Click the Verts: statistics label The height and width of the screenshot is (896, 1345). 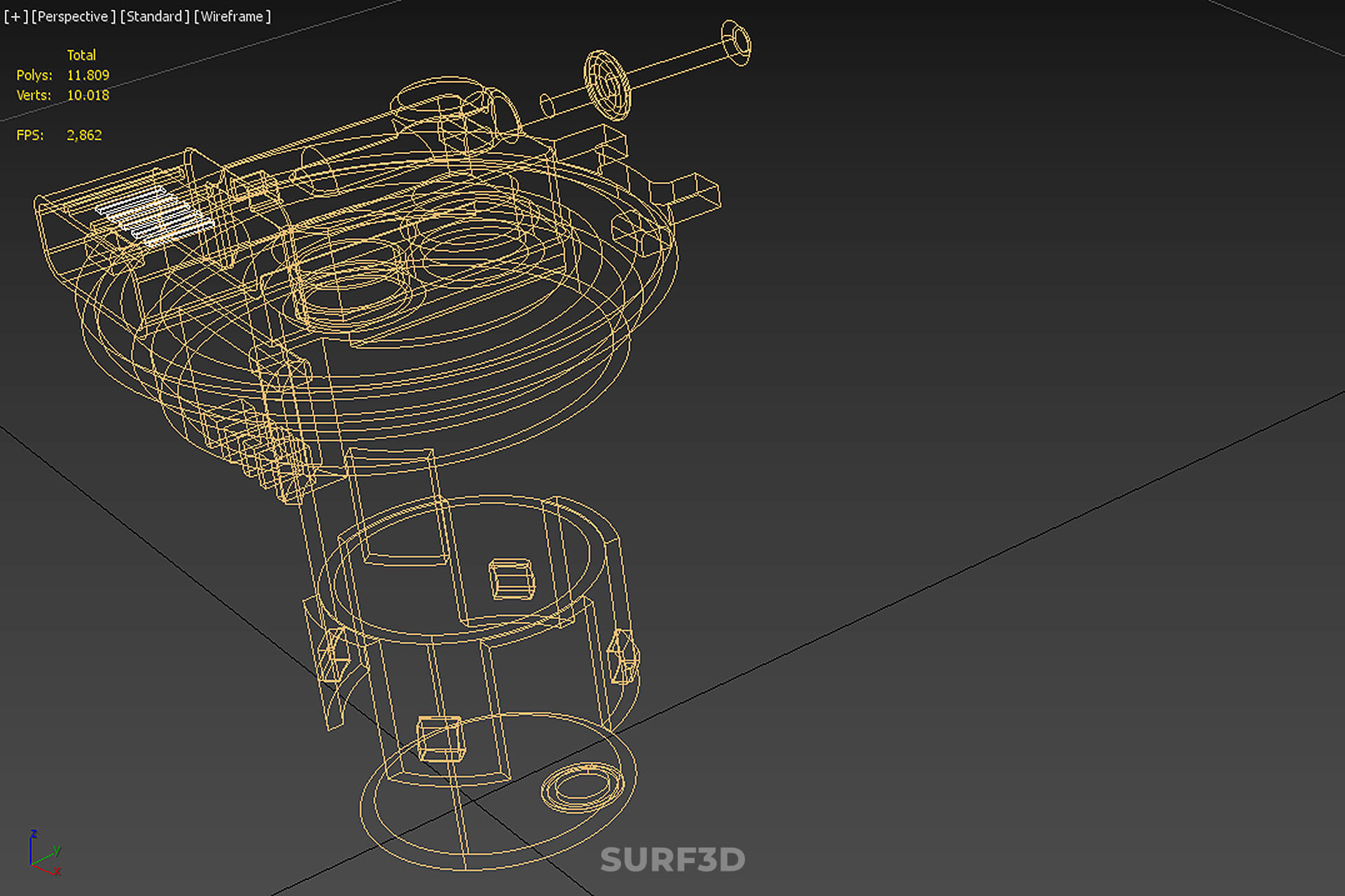tap(34, 95)
